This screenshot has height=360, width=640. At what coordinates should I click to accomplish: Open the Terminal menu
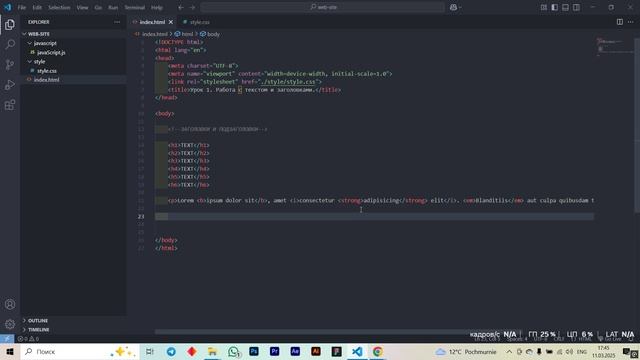[x=135, y=7]
